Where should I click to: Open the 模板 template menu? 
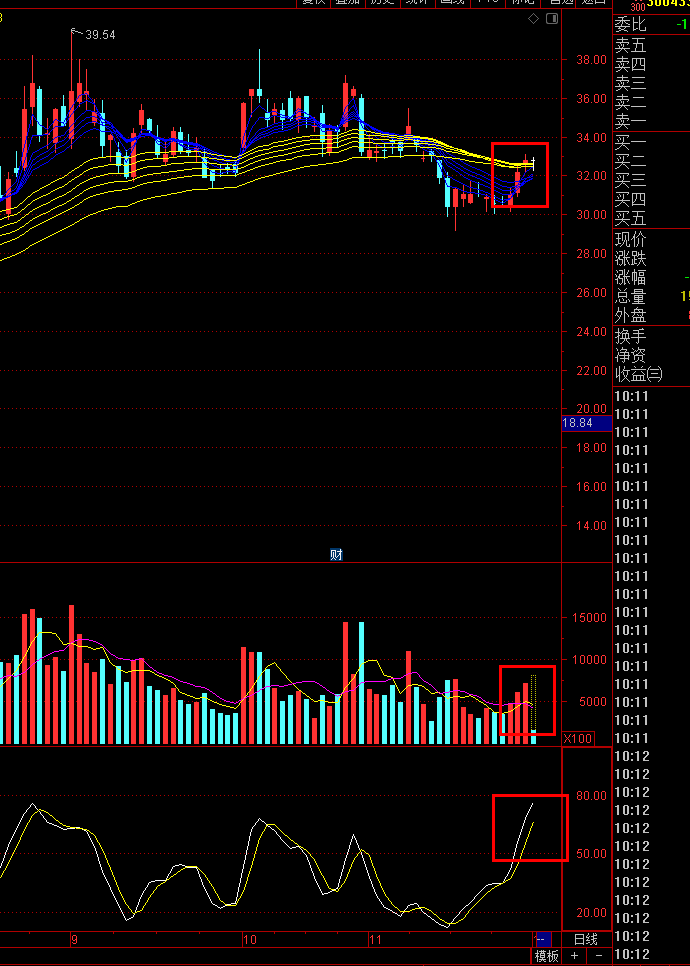click(546, 956)
